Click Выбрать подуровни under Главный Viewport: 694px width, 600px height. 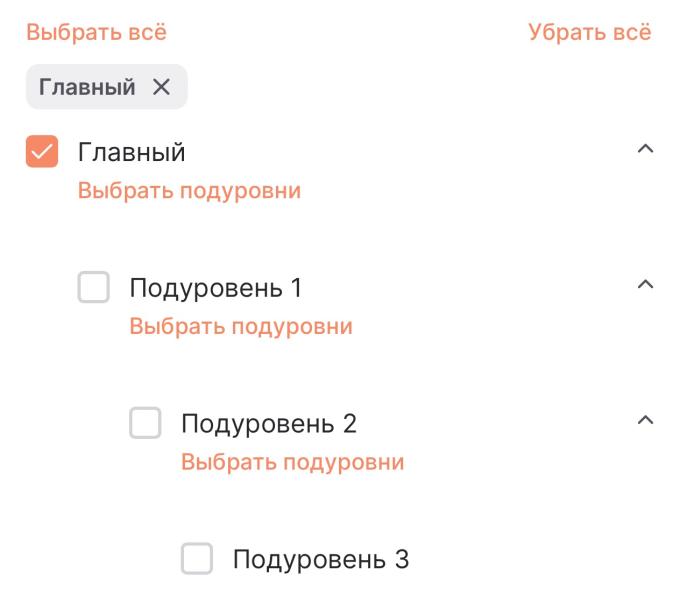pos(189,190)
